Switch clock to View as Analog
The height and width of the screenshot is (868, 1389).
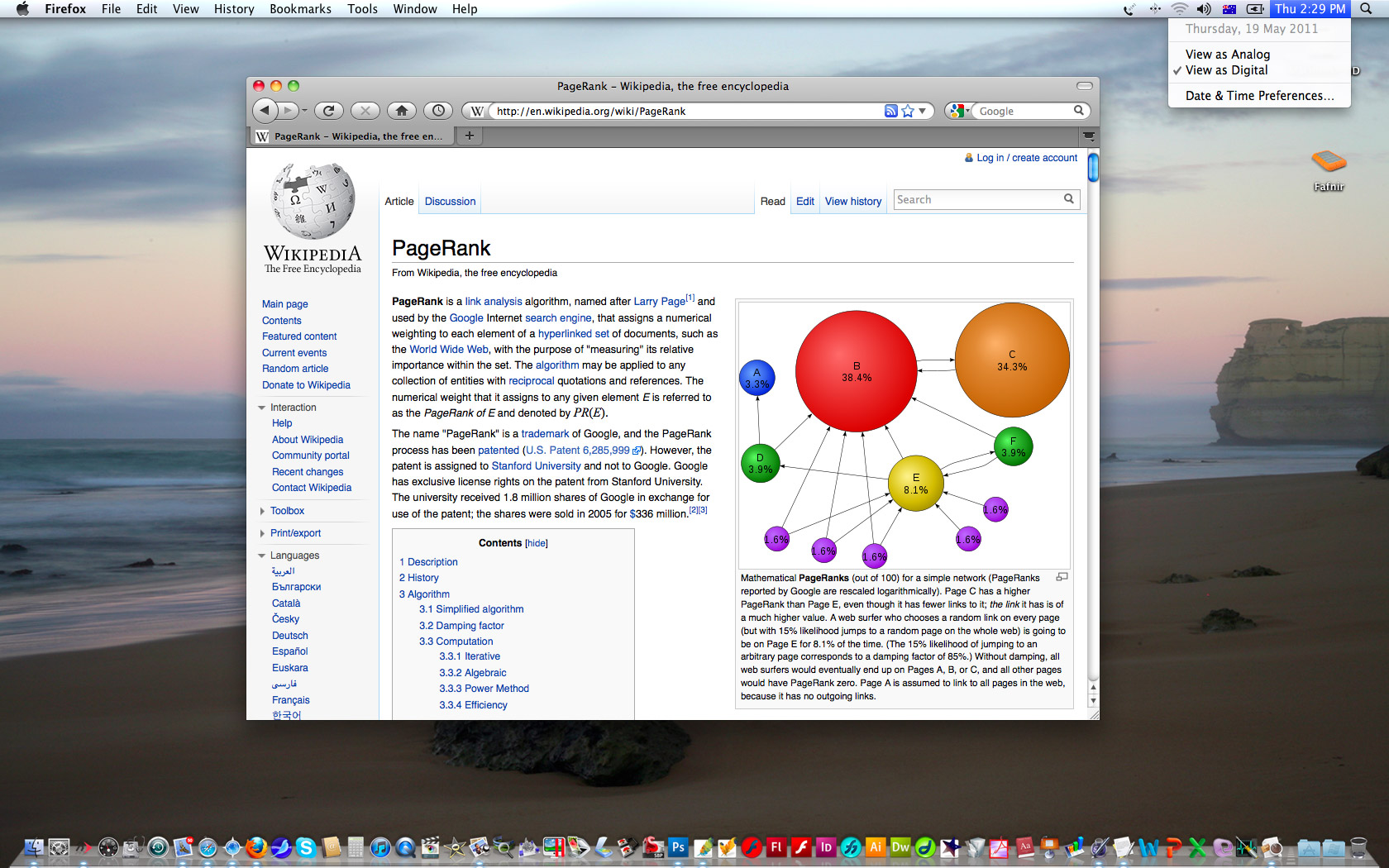pyautogui.click(x=1227, y=55)
